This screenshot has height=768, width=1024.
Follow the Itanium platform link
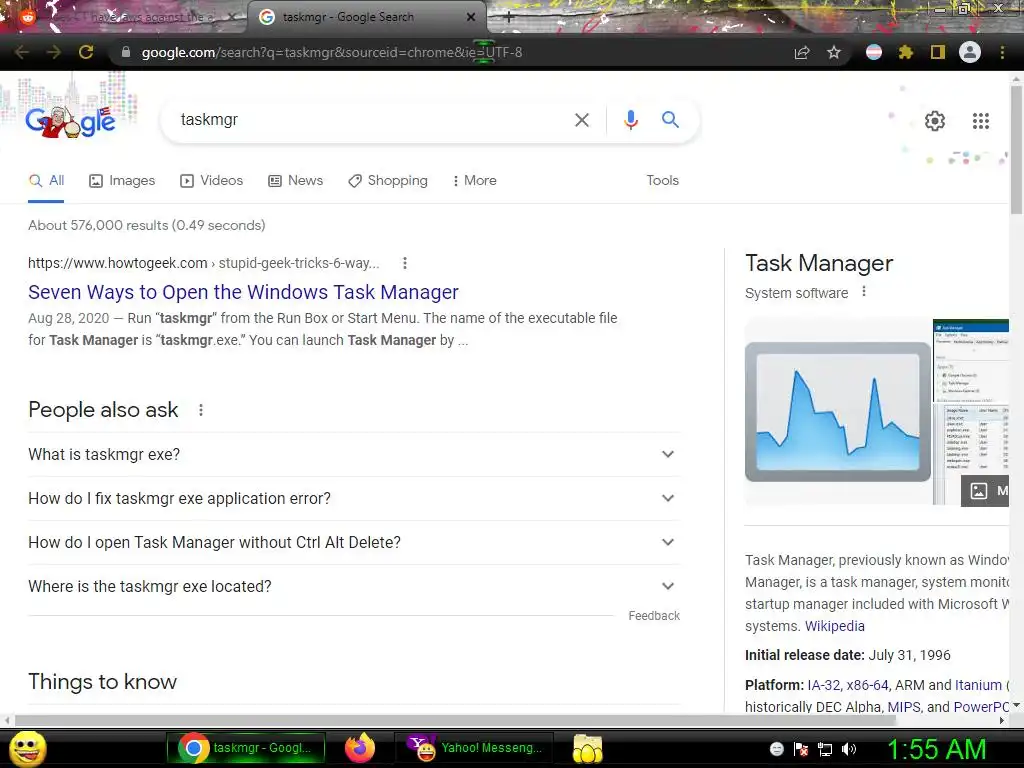(978, 685)
